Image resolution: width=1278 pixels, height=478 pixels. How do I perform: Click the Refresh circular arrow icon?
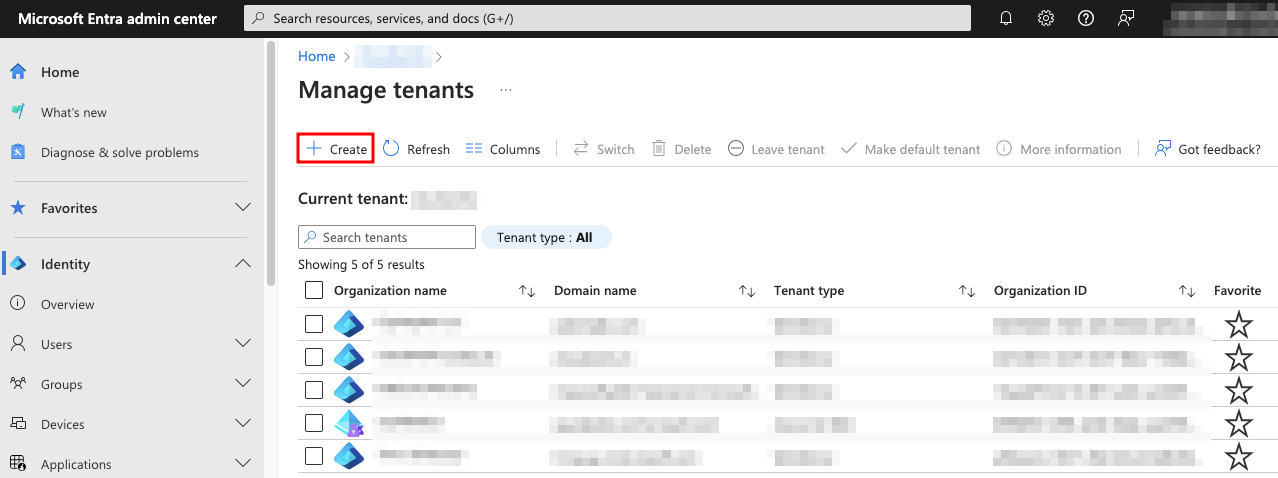coord(391,149)
